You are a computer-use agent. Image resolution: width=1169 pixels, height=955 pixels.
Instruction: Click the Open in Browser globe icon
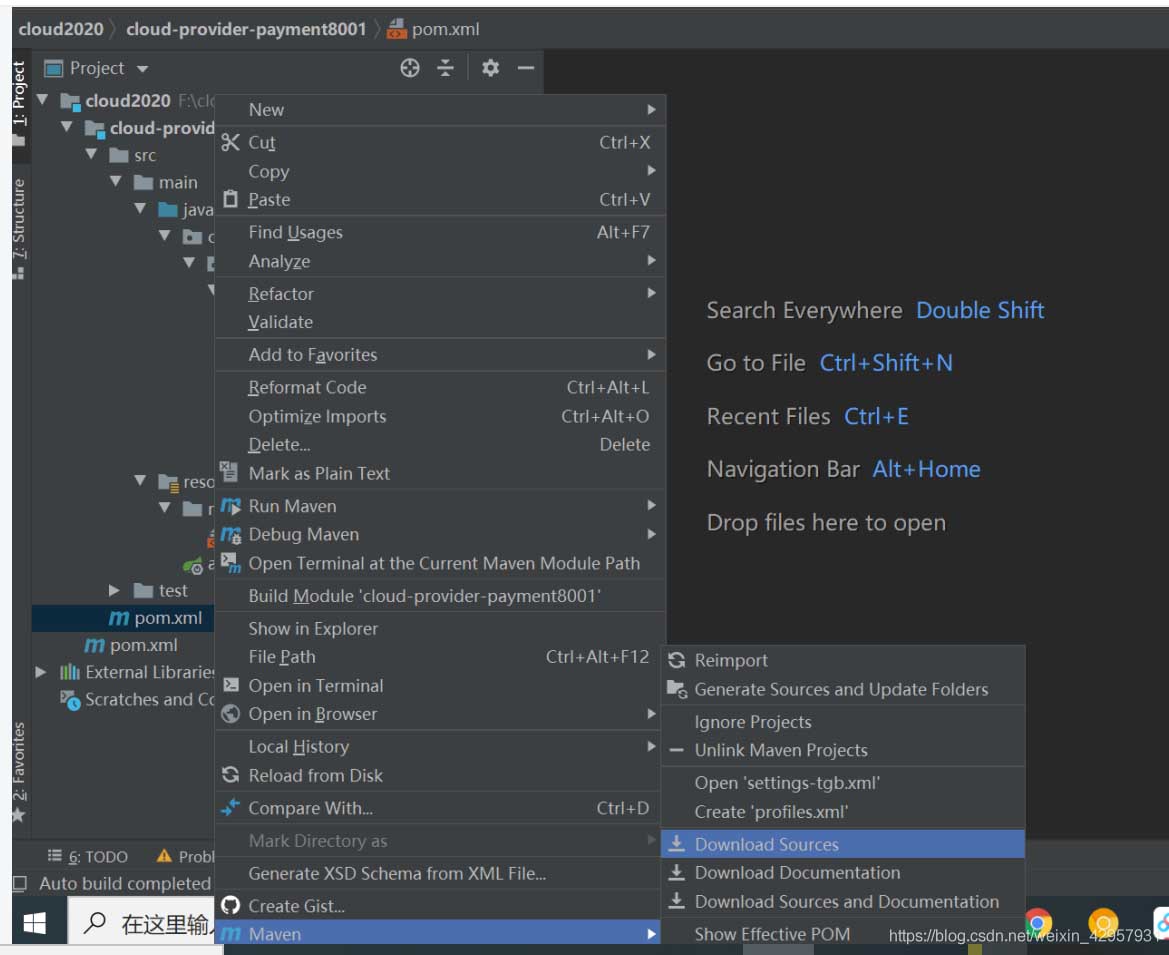tap(230, 713)
